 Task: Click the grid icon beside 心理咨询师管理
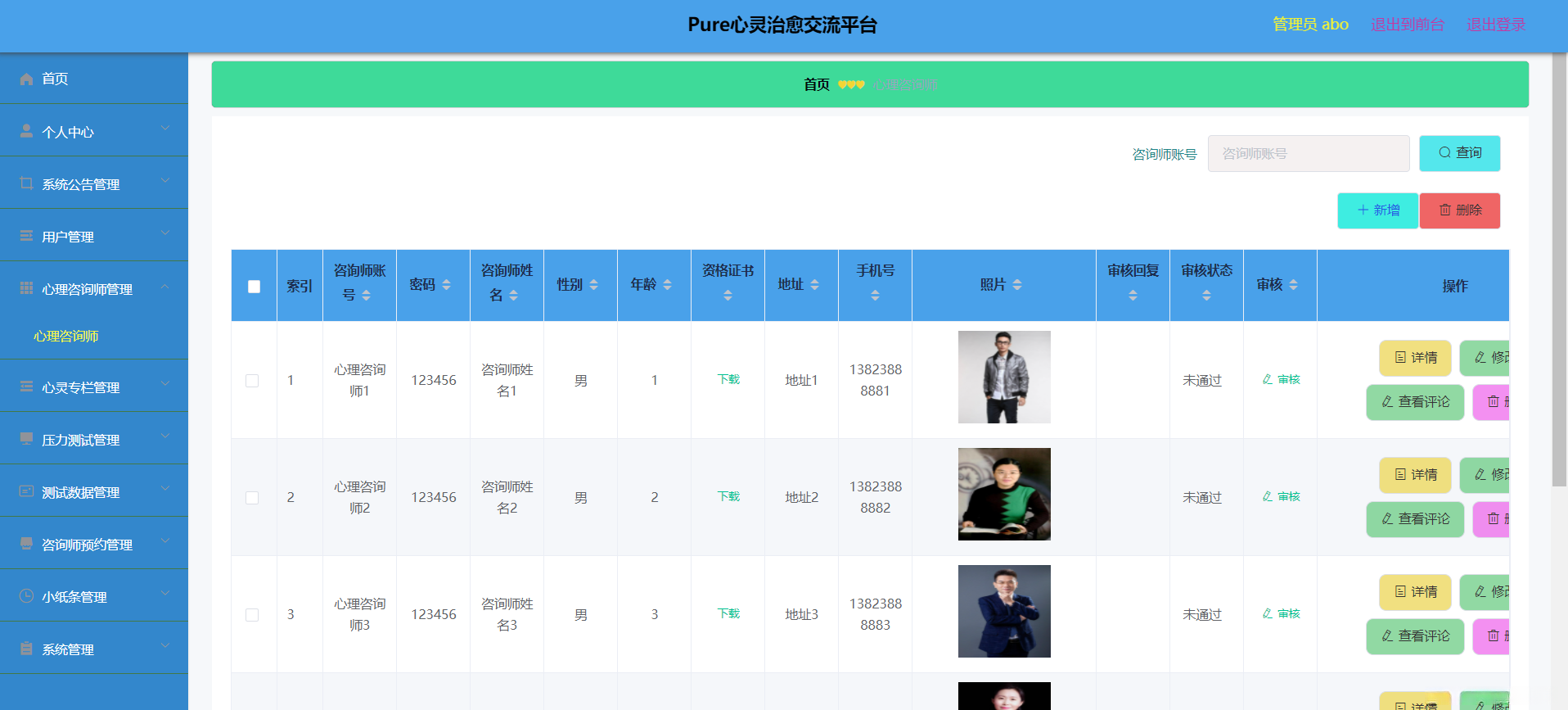coord(26,288)
